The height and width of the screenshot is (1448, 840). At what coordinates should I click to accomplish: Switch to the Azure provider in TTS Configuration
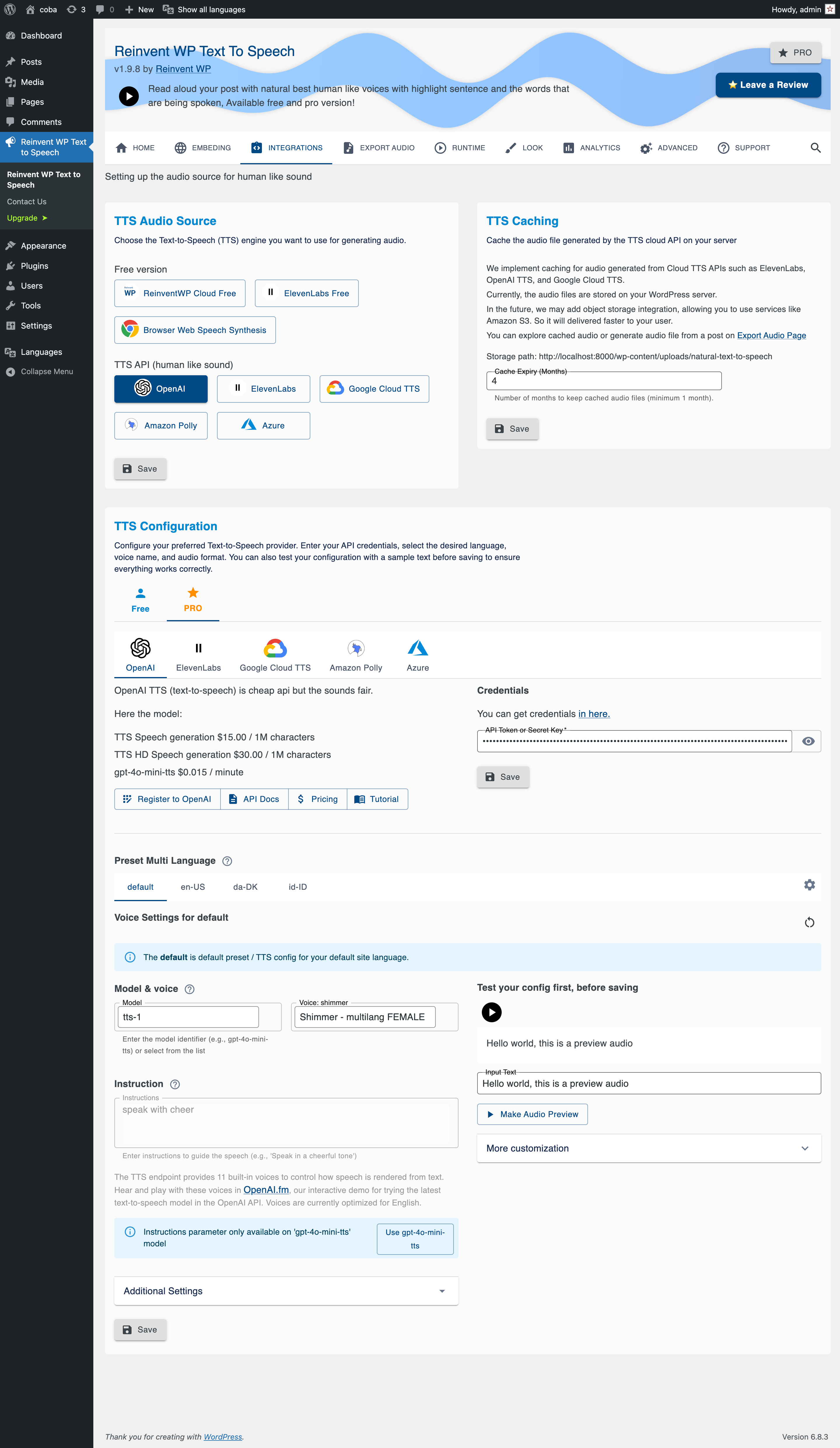pos(417,655)
